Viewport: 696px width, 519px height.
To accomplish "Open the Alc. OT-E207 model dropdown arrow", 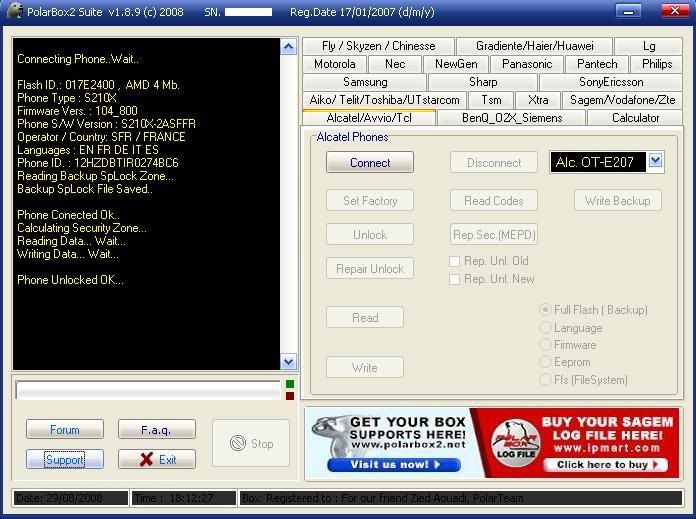I will pyautogui.click(x=655, y=161).
